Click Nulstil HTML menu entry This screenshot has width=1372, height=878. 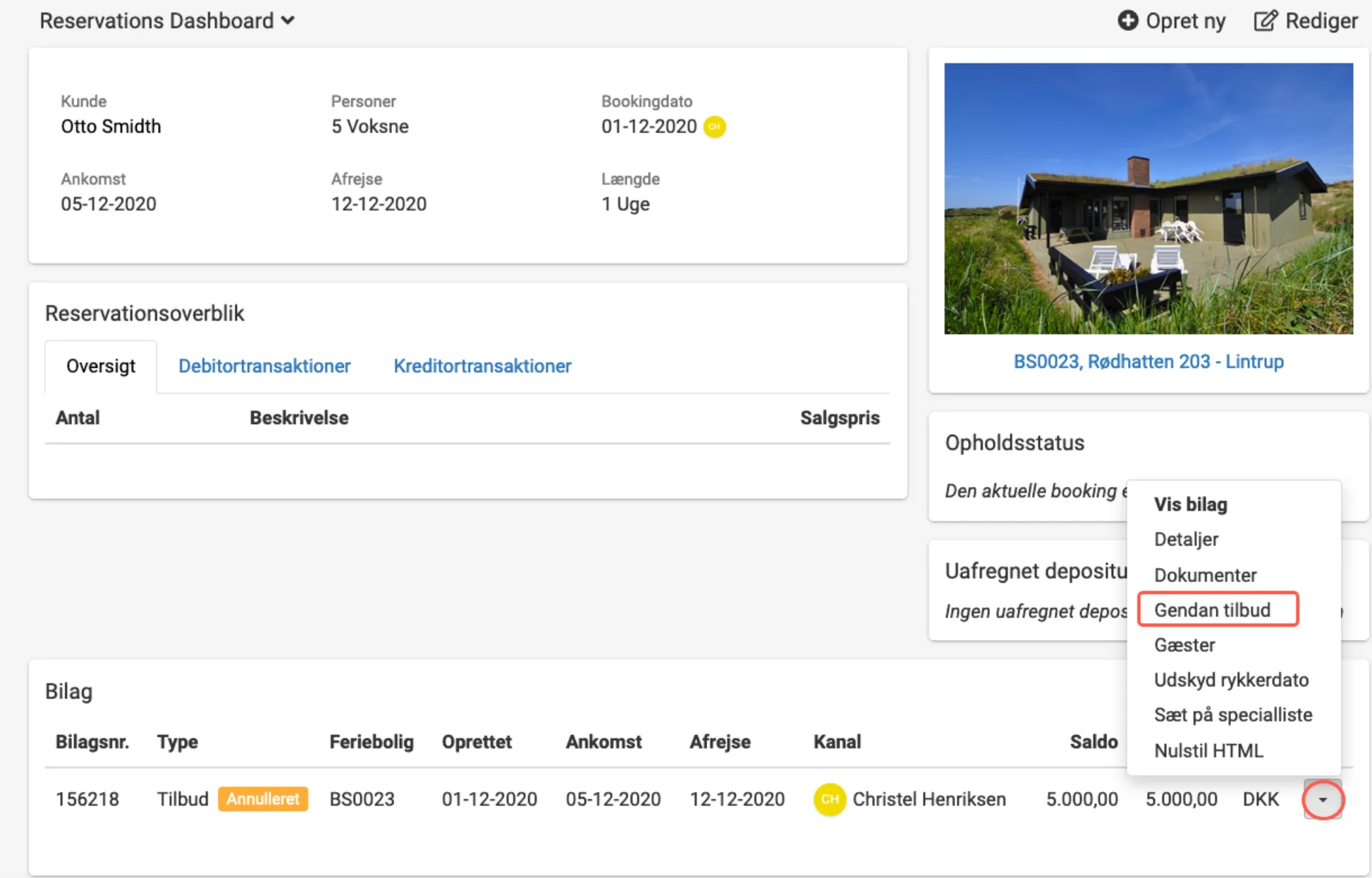(1208, 750)
